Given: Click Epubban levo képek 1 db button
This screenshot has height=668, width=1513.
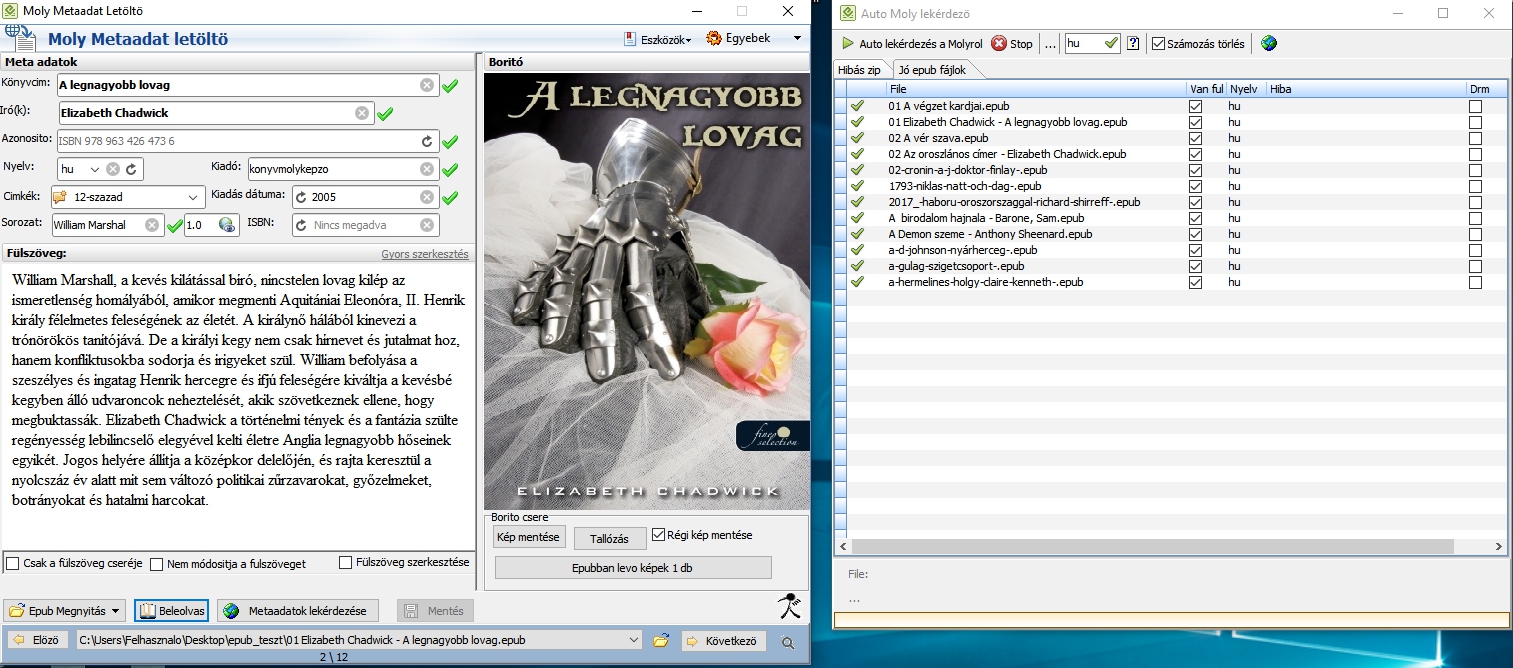Looking at the screenshot, I should (633, 567).
